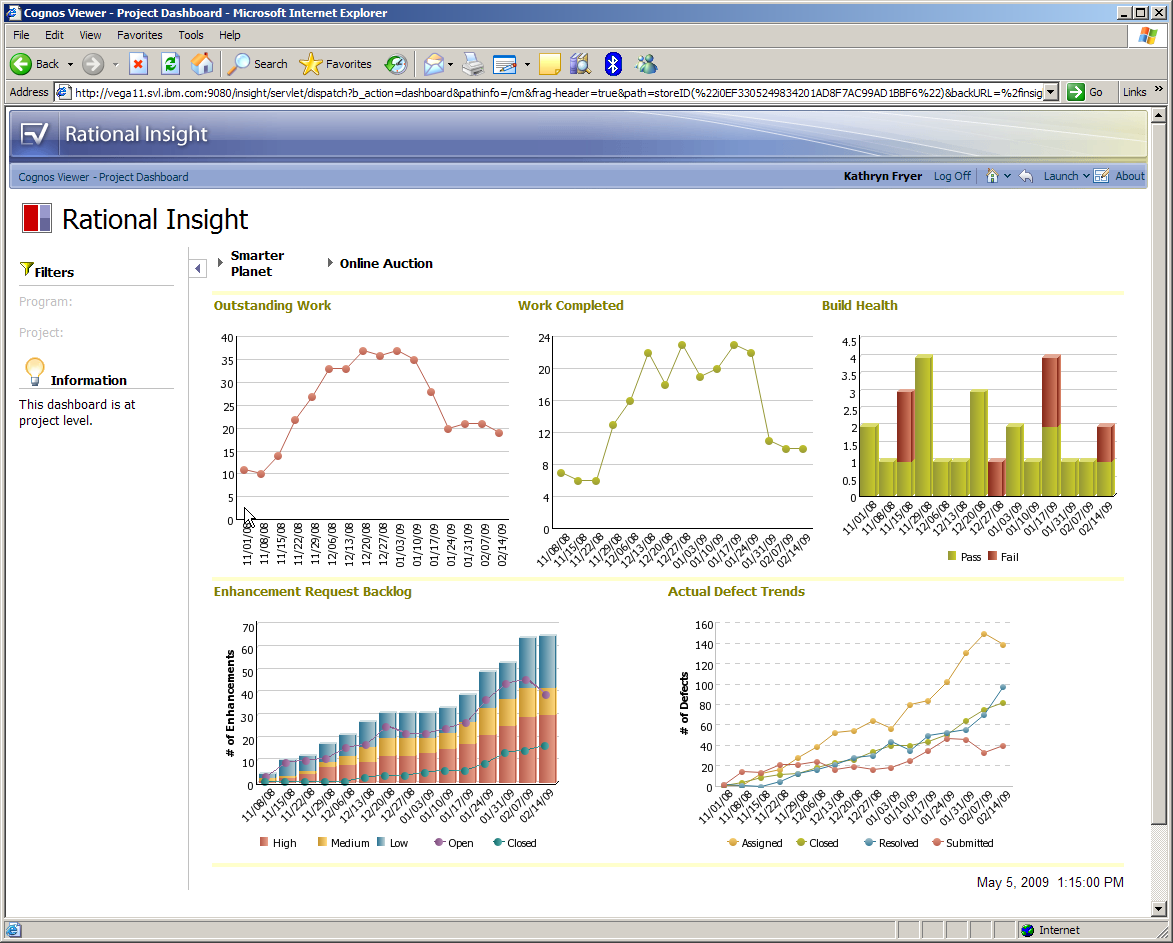Expand the Smarter Planet program
The height and width of the screenshot is (943, 1173).
tap(220, 262)
